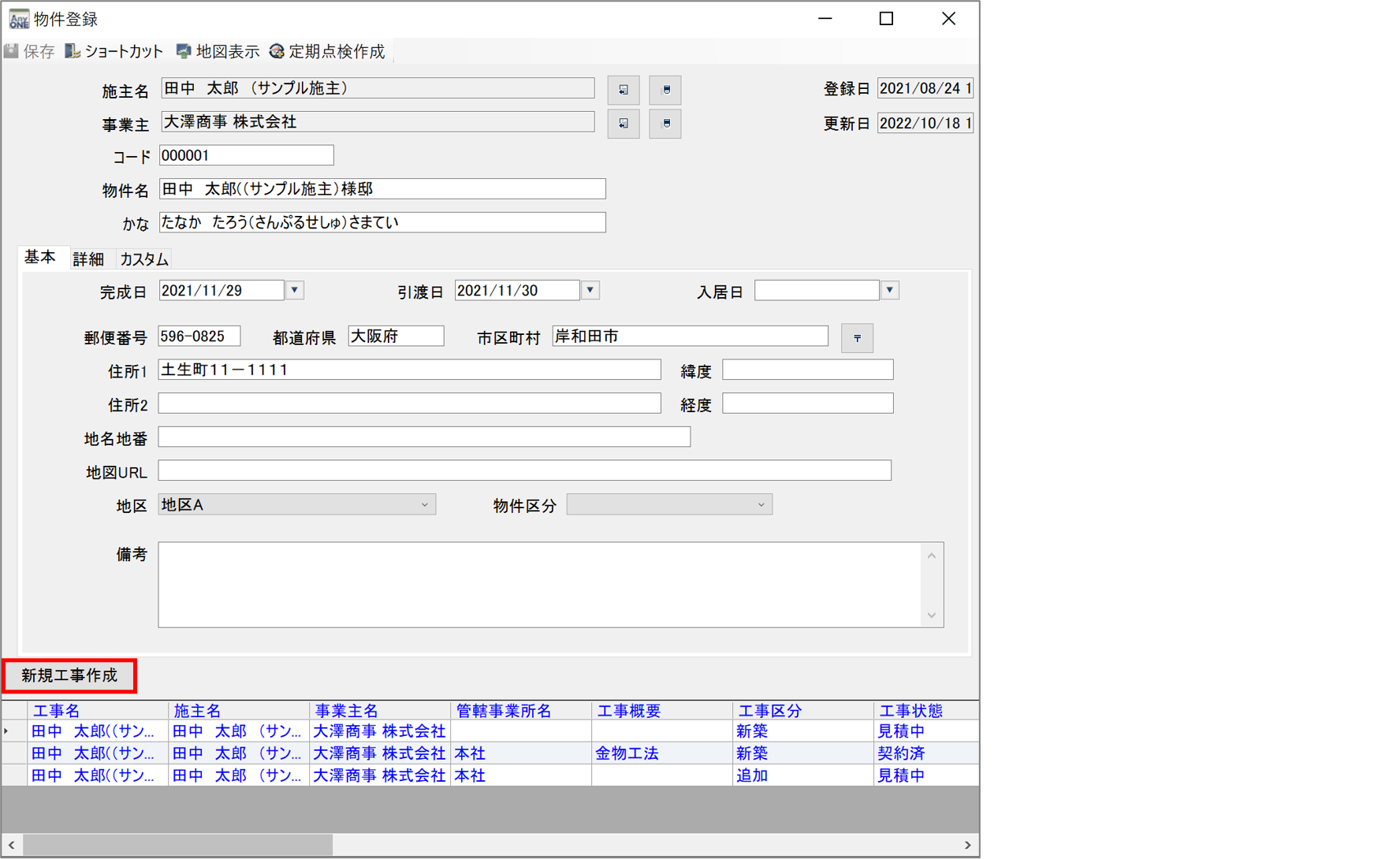Screen dimensions: 1400x859
Task: Open the 入居日 date picker dropdown
Action: [x=889, y=291]
